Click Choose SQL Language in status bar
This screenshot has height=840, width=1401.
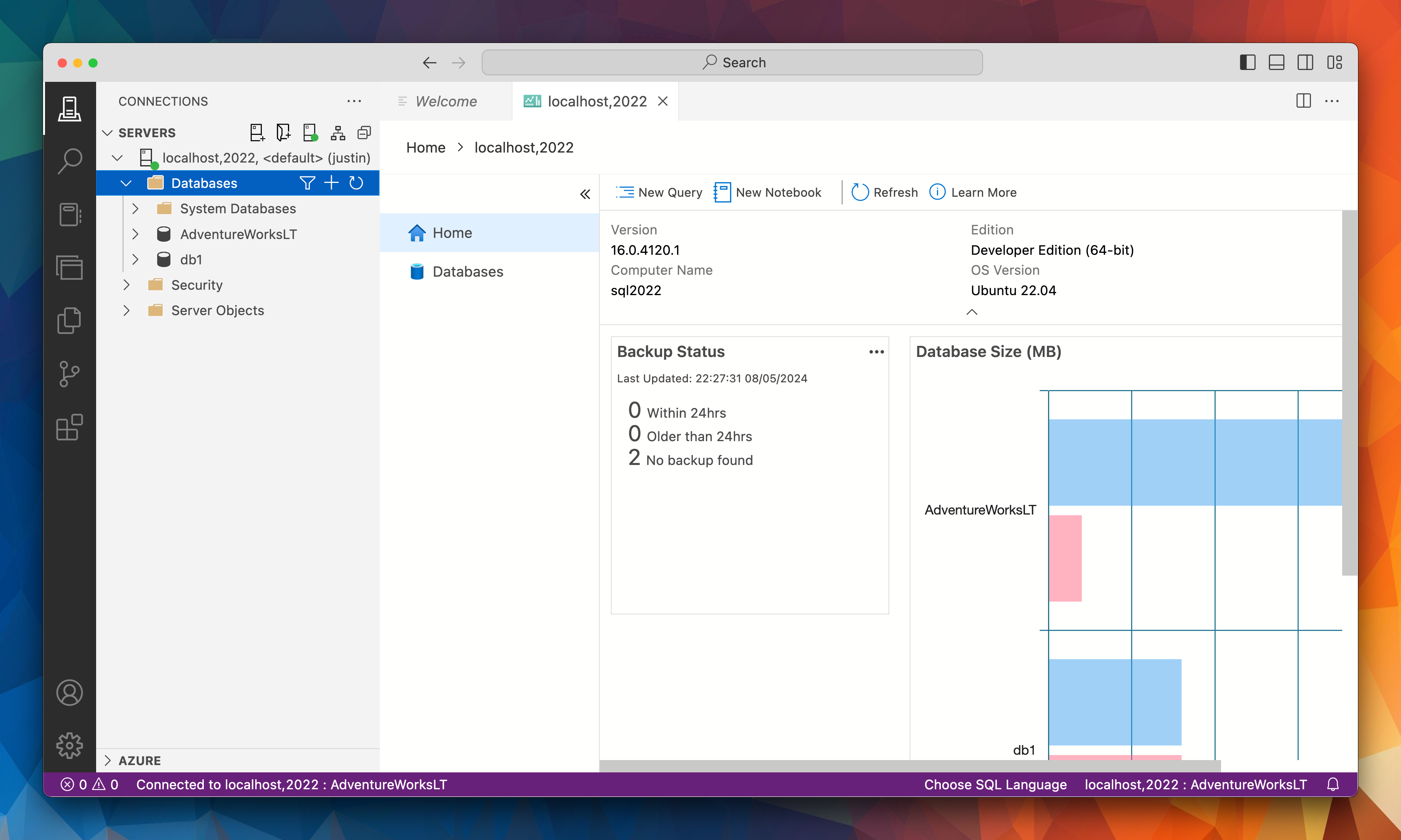(x=995, y=785)
